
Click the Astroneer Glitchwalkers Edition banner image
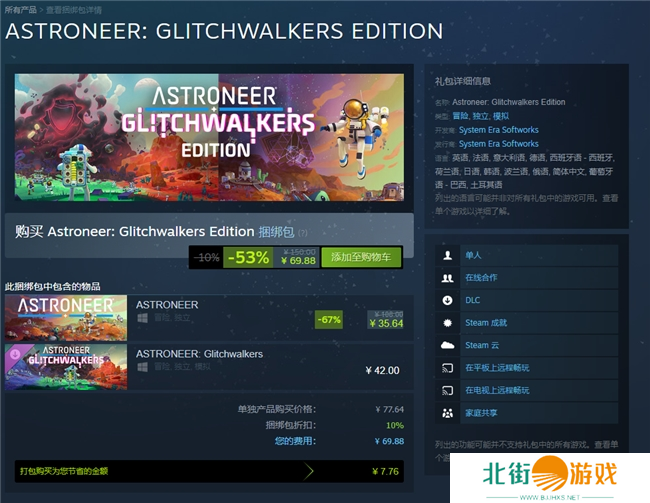(209, 137)
